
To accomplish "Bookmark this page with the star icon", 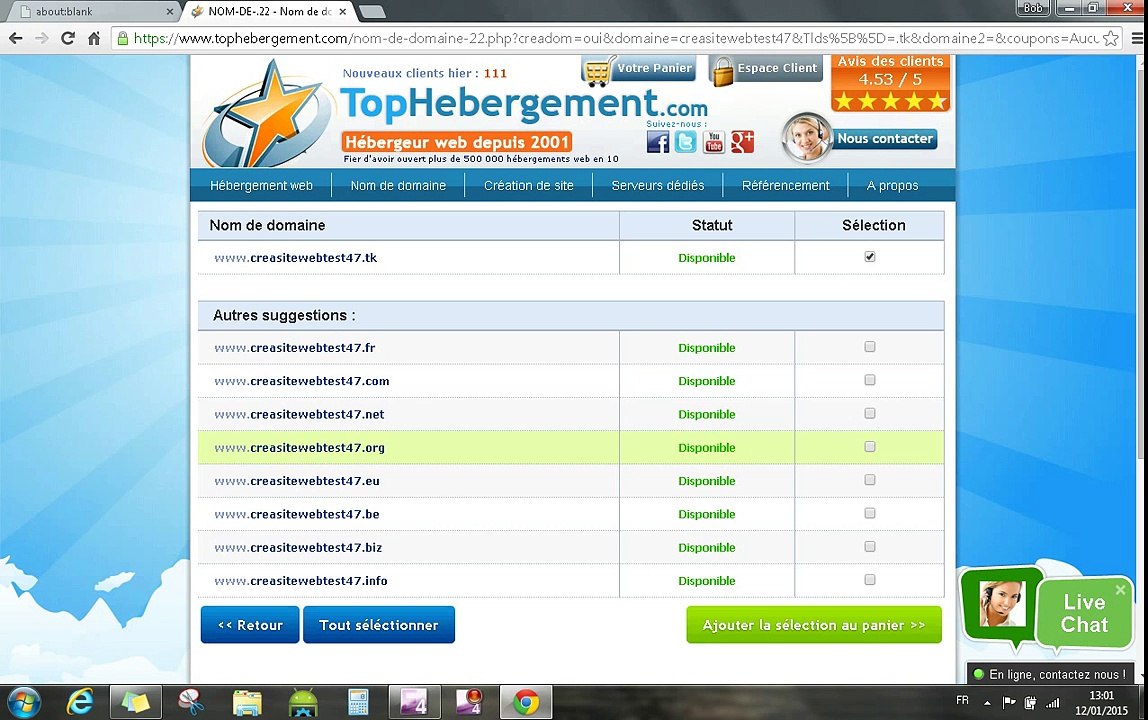I will coord(1111,38).
